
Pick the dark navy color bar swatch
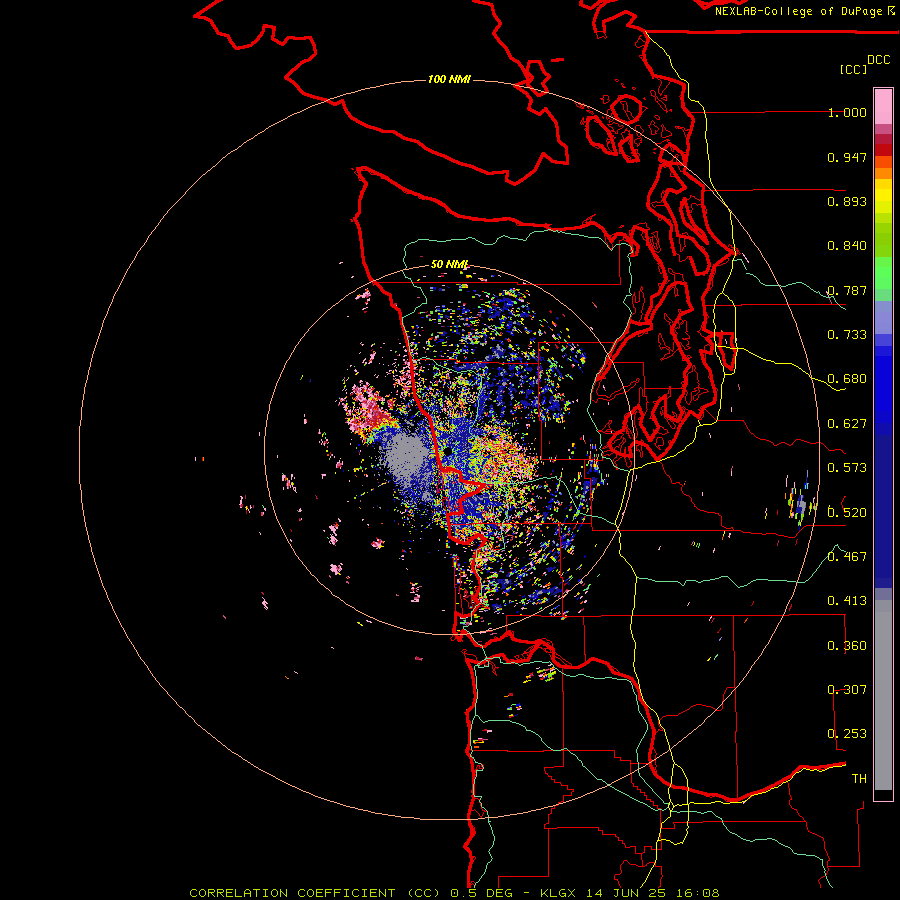(x=883, y=511)
